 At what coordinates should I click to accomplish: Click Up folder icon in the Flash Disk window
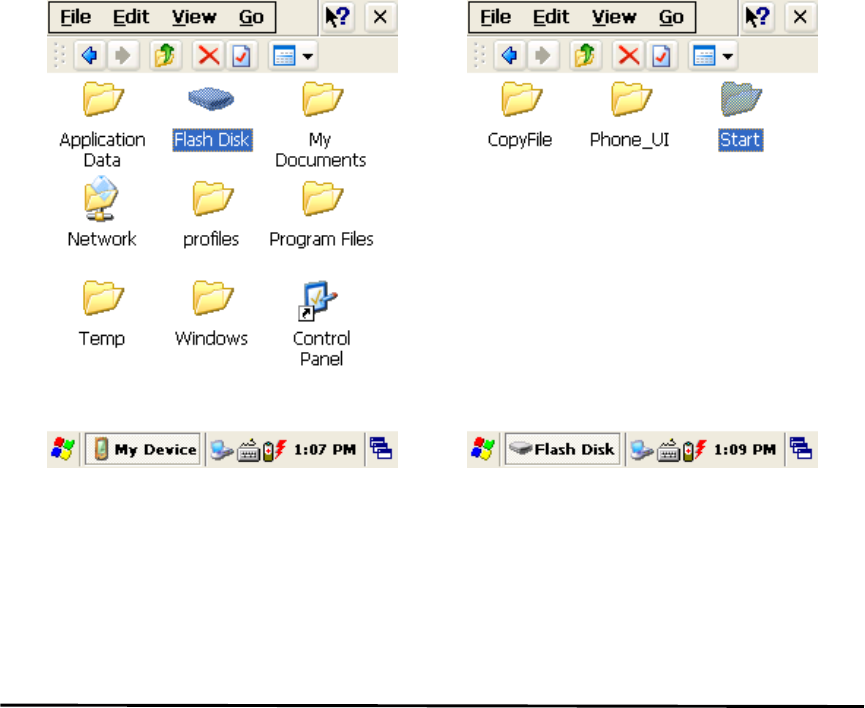[x=585, y=55]
